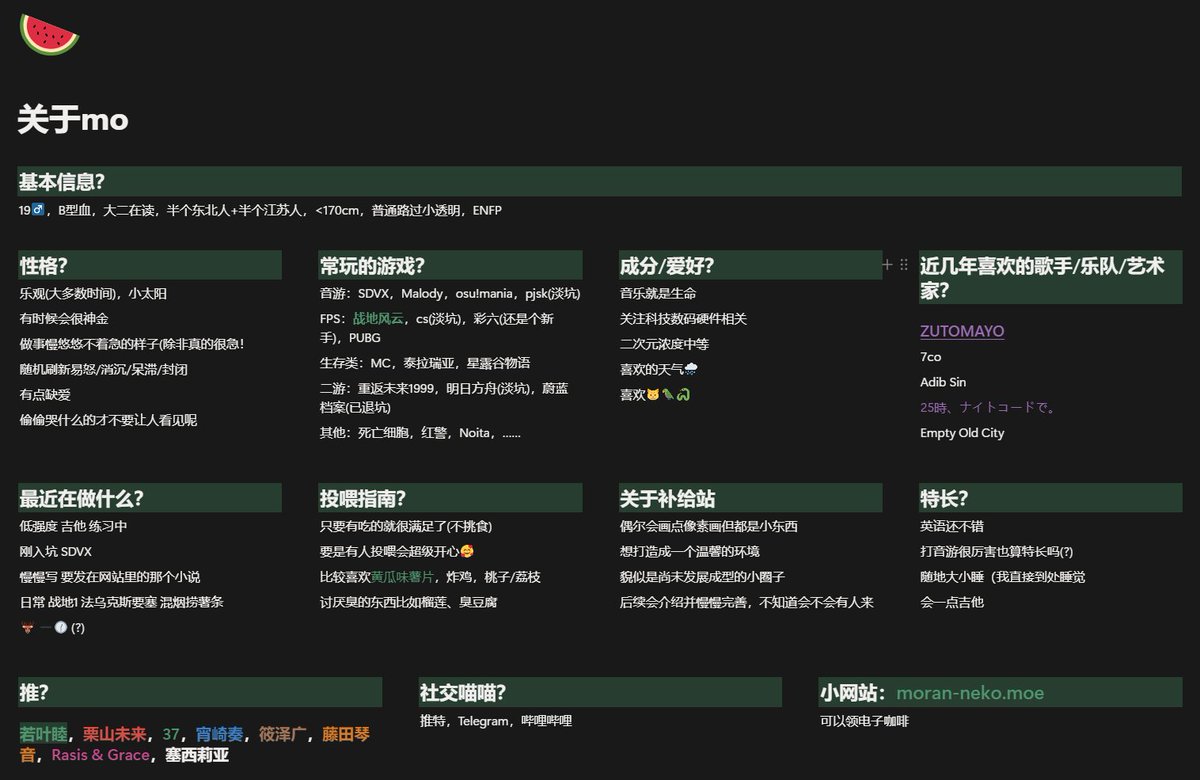Click the pink text Rasis & Grace
The width and height of the screenshot is (1200, 780).
100,755
